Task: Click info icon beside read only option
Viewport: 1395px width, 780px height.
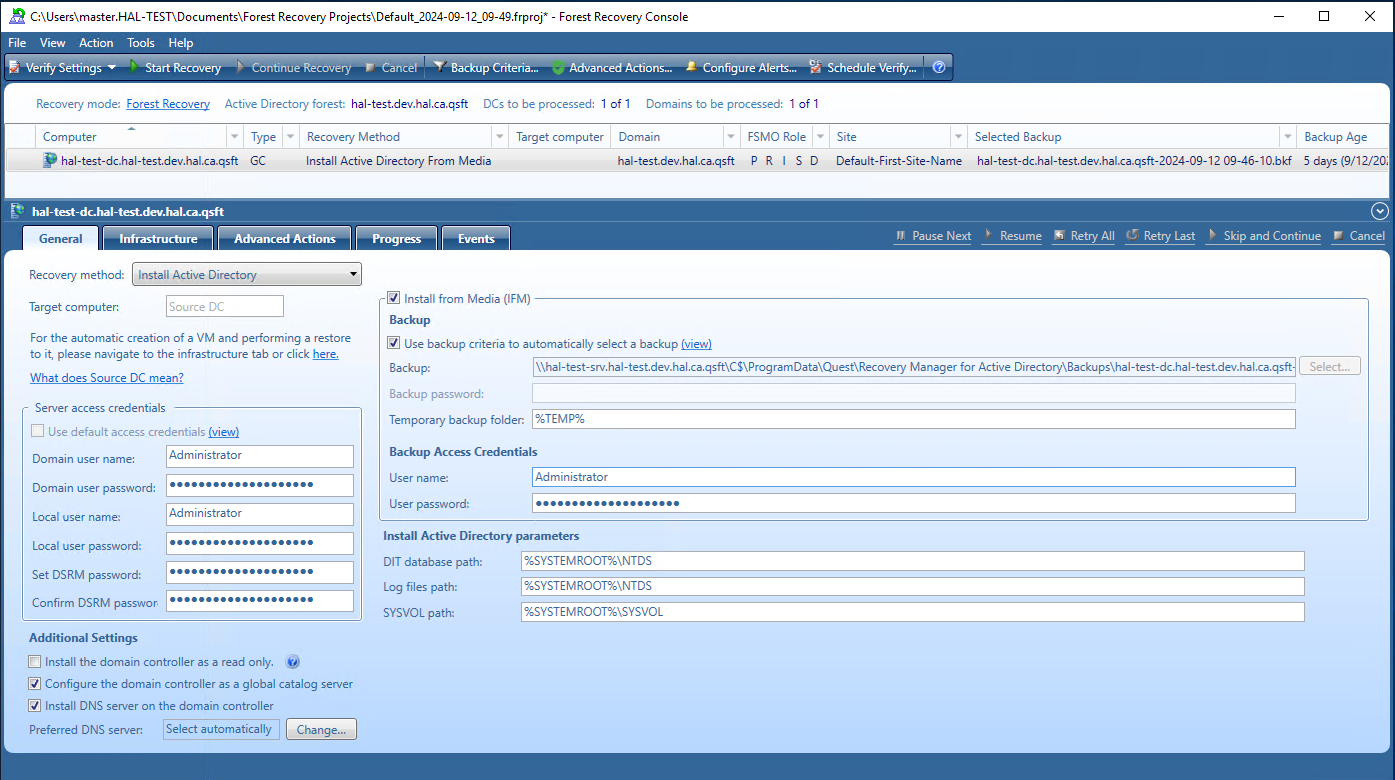Action: coord(293,662)
